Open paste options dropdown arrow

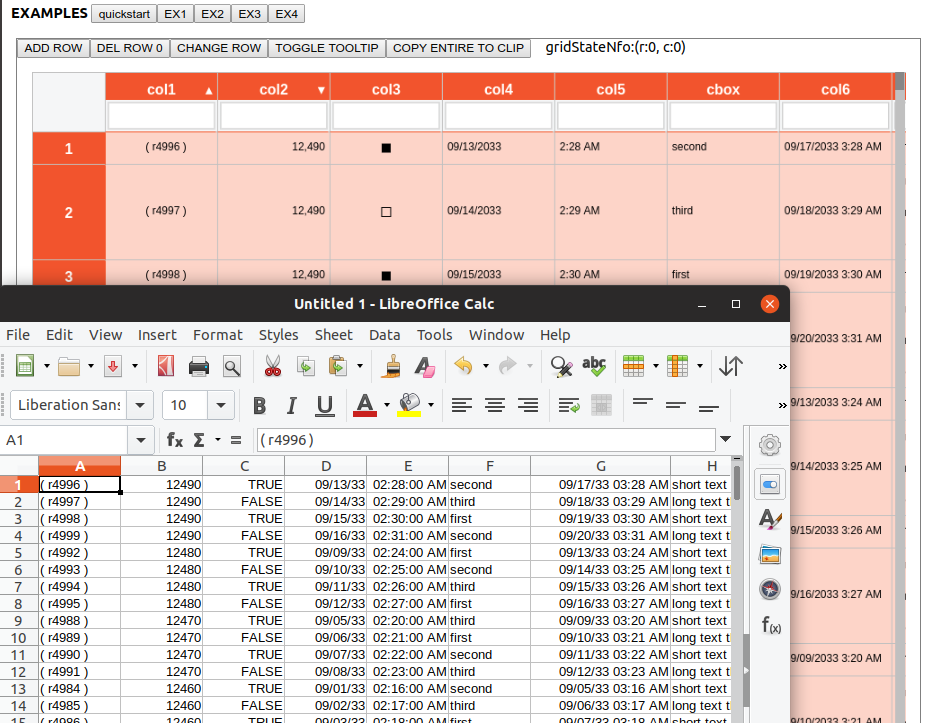click(x=359, y=366)
